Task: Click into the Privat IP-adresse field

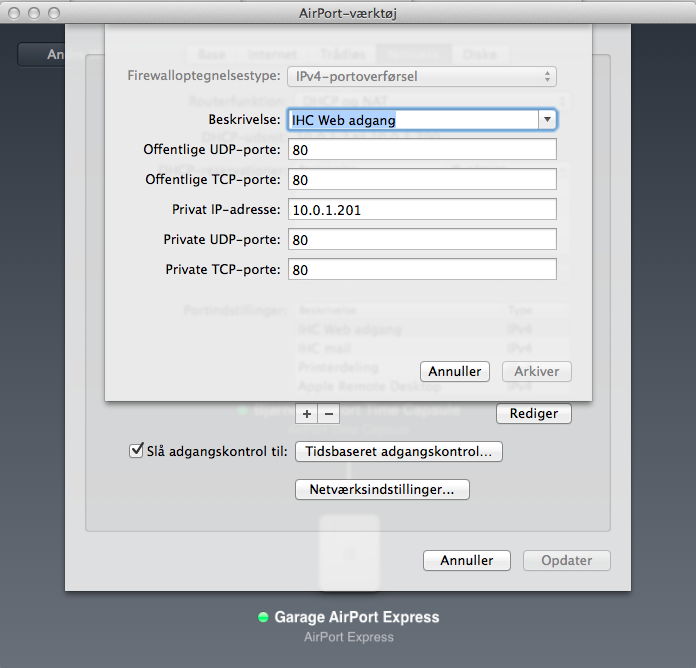Action: (421, 210)
